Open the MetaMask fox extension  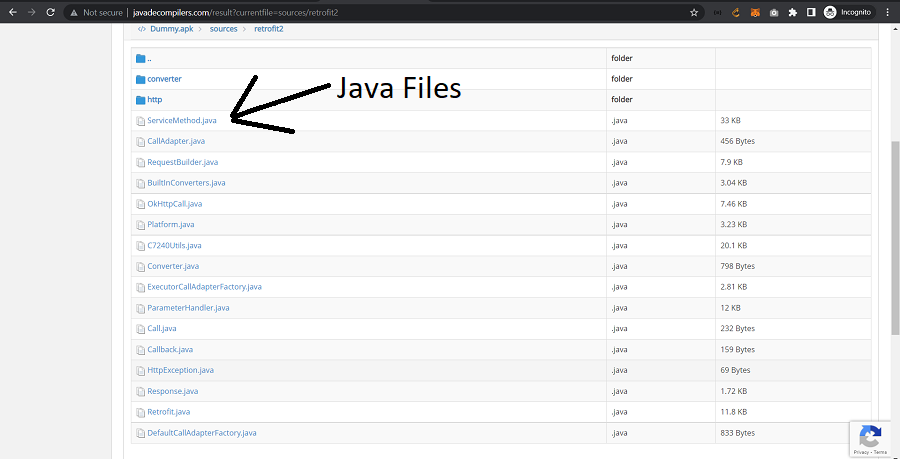pos(756,12)
